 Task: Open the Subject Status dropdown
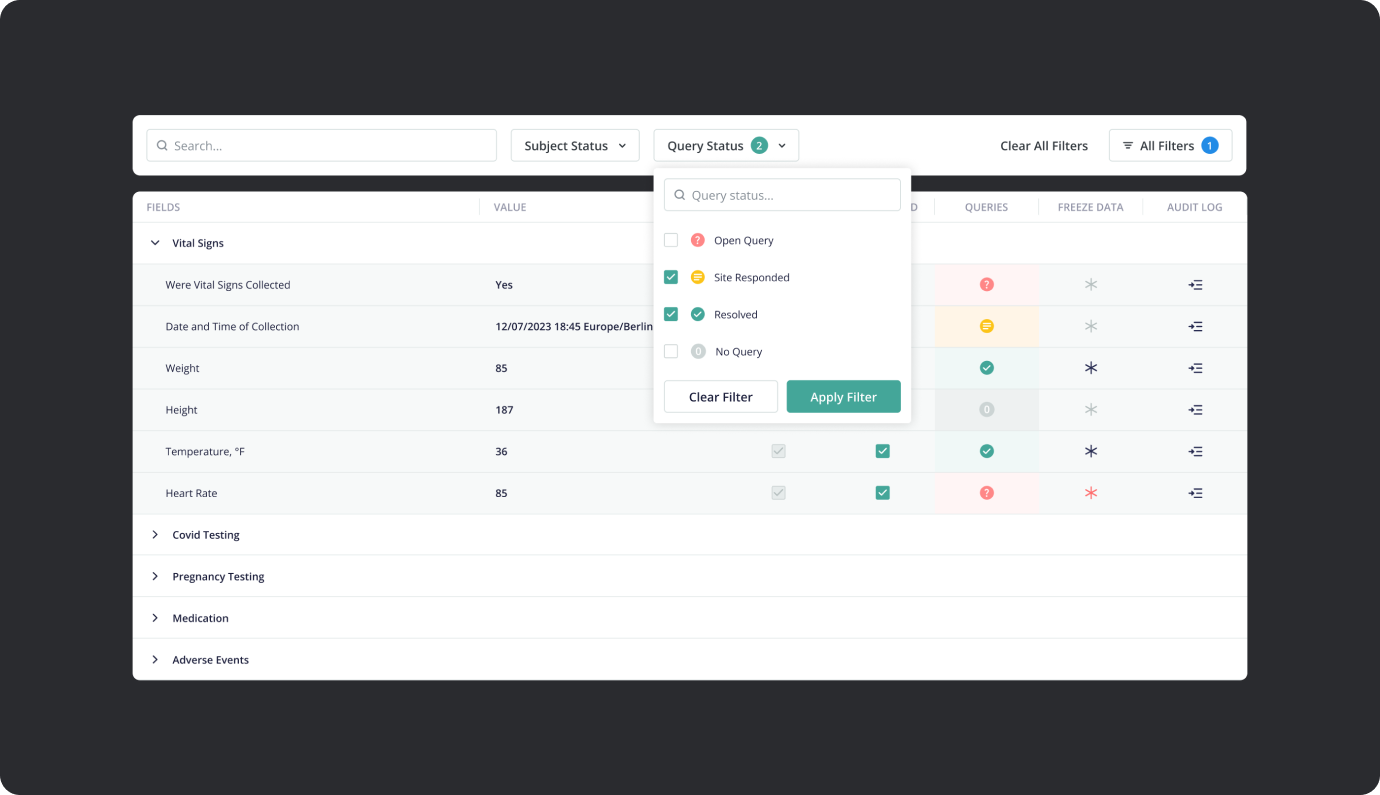(575, 146)
